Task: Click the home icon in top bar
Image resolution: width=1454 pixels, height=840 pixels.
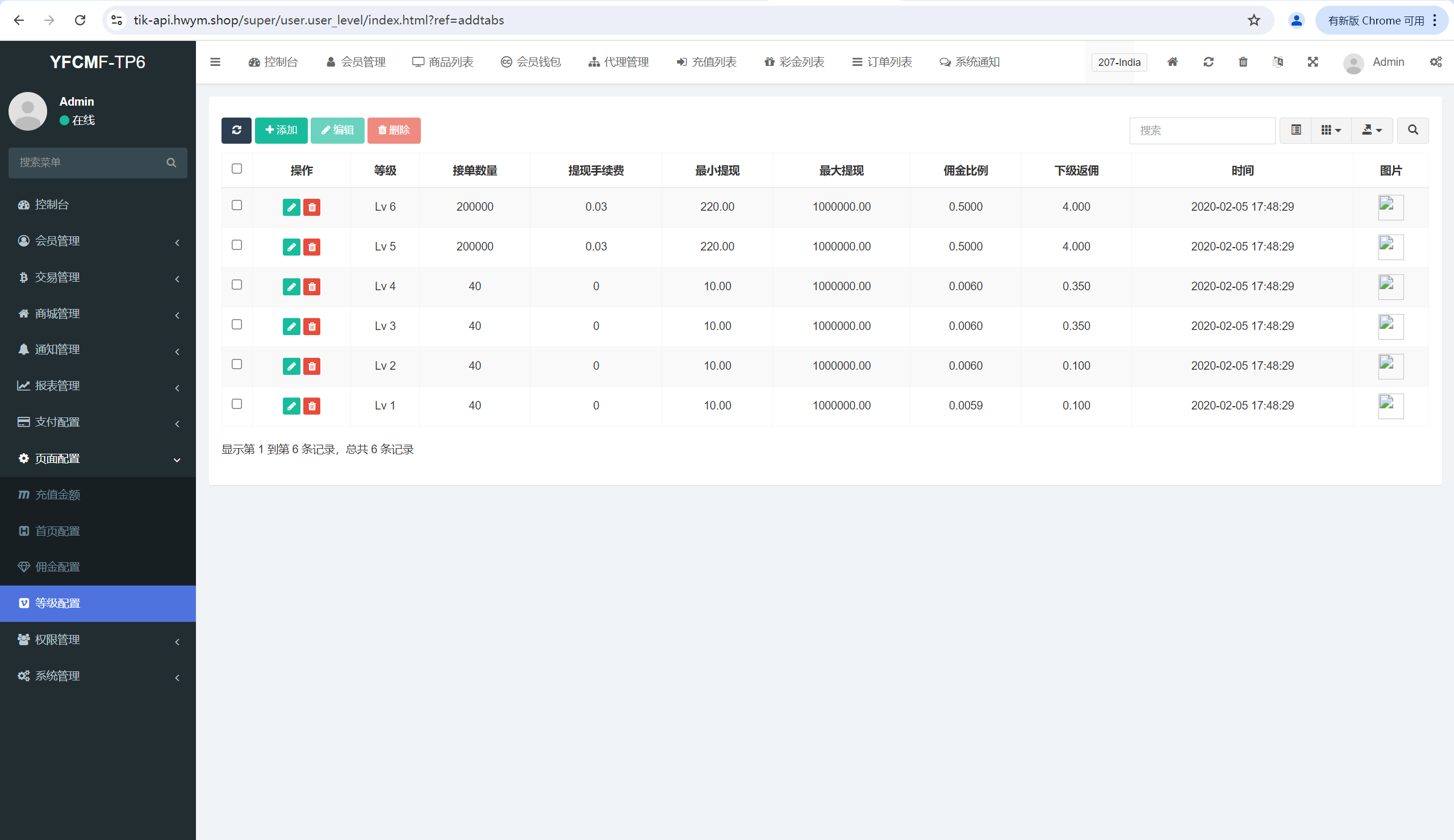Action: pyautogui.click(x=1172, y=62)
